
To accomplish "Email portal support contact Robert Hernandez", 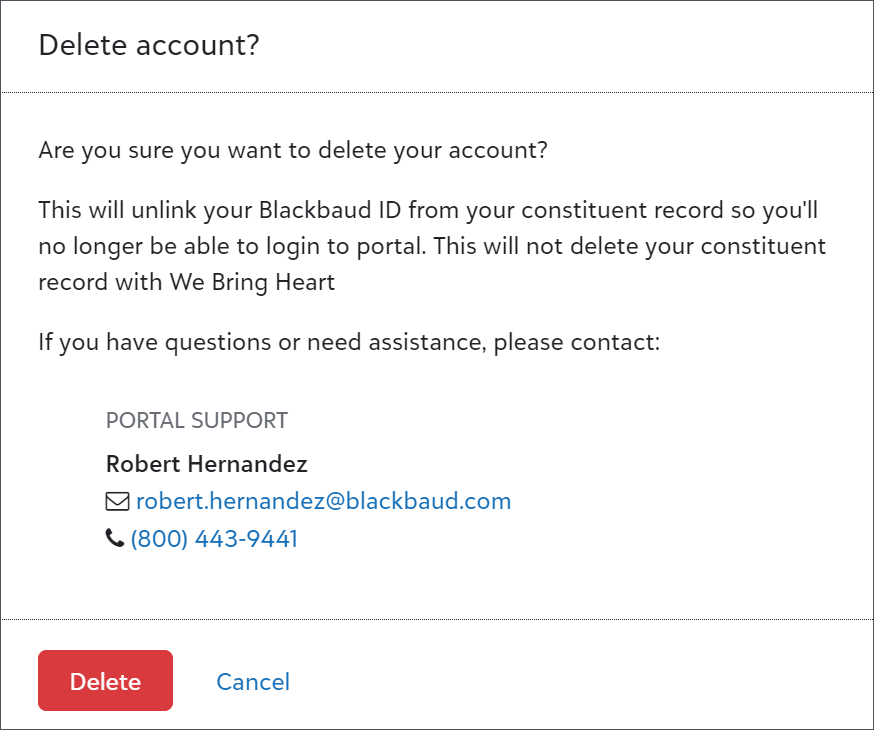I will (323, 501).
